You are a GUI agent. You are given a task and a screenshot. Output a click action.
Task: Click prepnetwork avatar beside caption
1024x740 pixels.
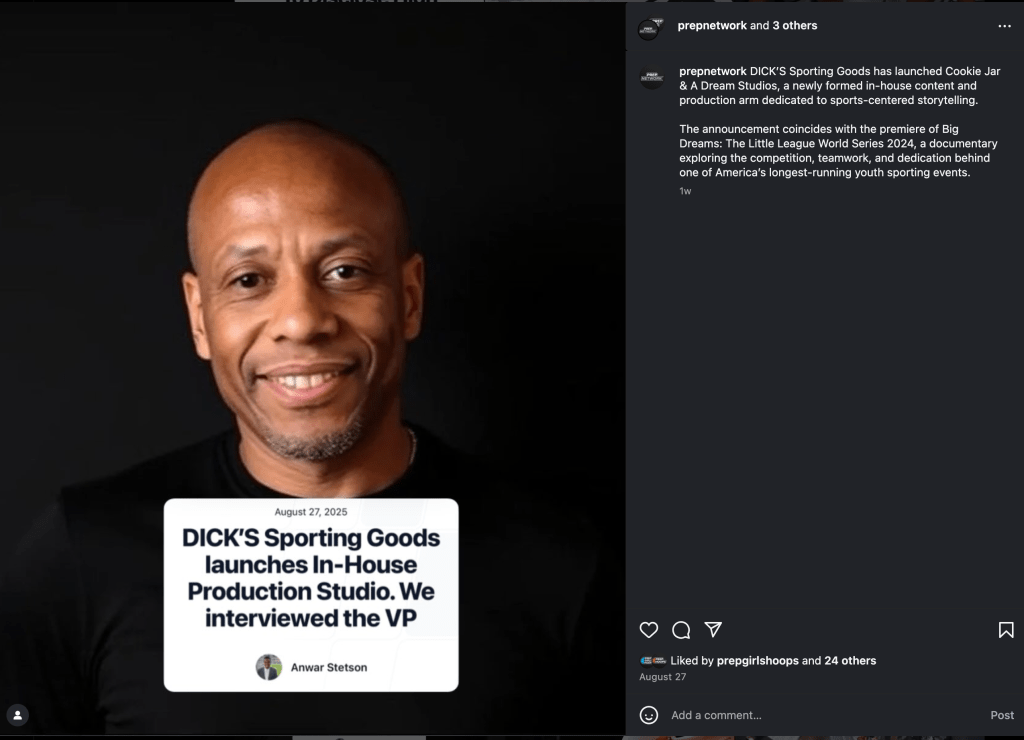[652, 78]
